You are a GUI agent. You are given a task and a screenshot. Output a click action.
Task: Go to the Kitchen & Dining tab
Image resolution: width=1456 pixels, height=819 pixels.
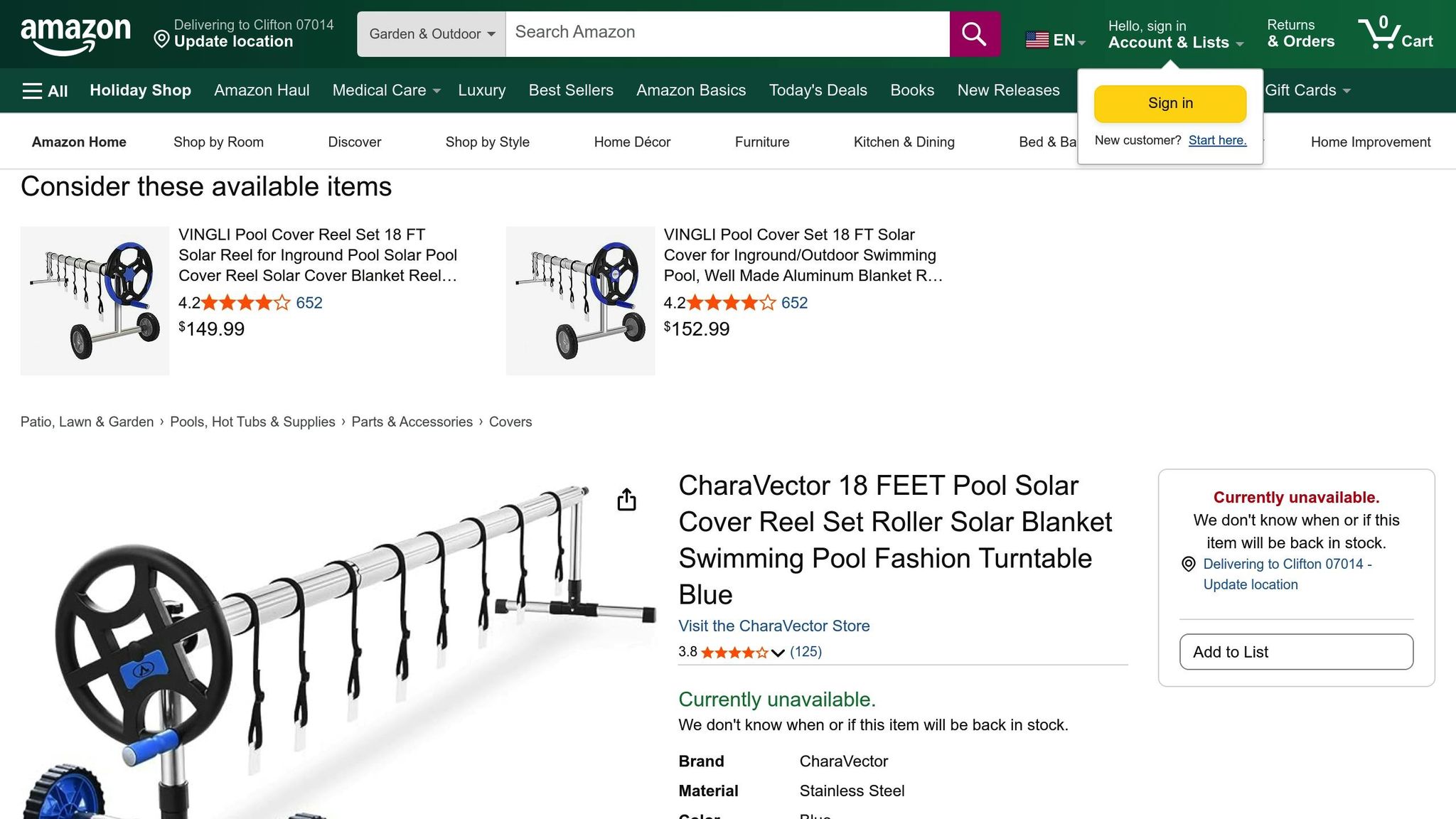click(x=904, y=142)
